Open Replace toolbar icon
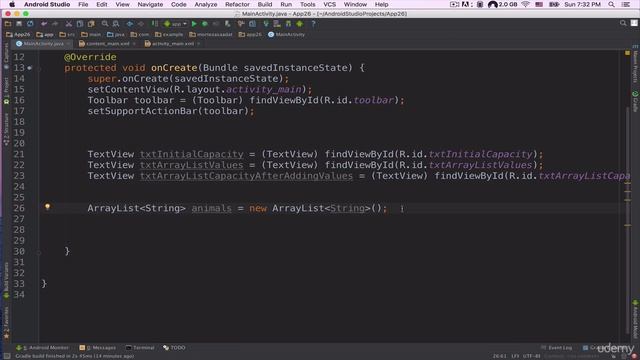Viewport: 640px width, 360px height. (x=116, y=24)
